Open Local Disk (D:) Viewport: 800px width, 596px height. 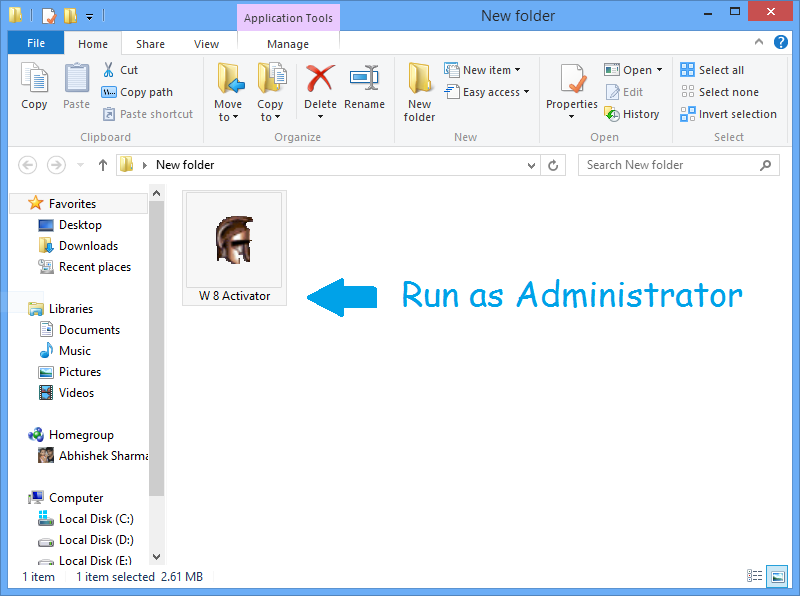(96, 540)
